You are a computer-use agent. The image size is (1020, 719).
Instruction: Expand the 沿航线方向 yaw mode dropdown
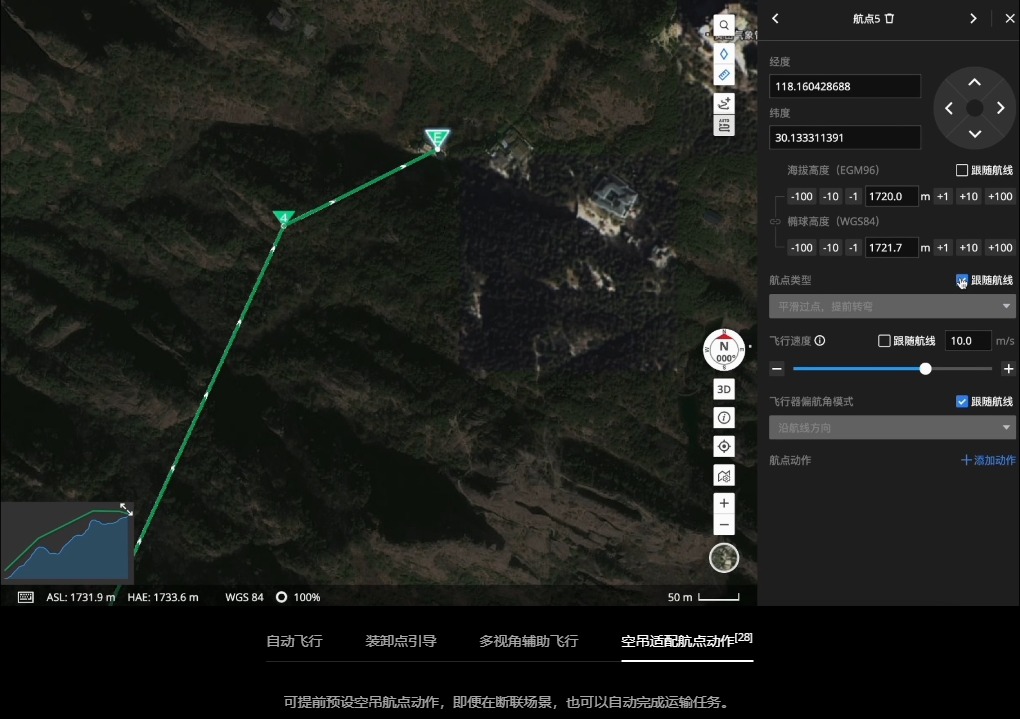[892, 428]
